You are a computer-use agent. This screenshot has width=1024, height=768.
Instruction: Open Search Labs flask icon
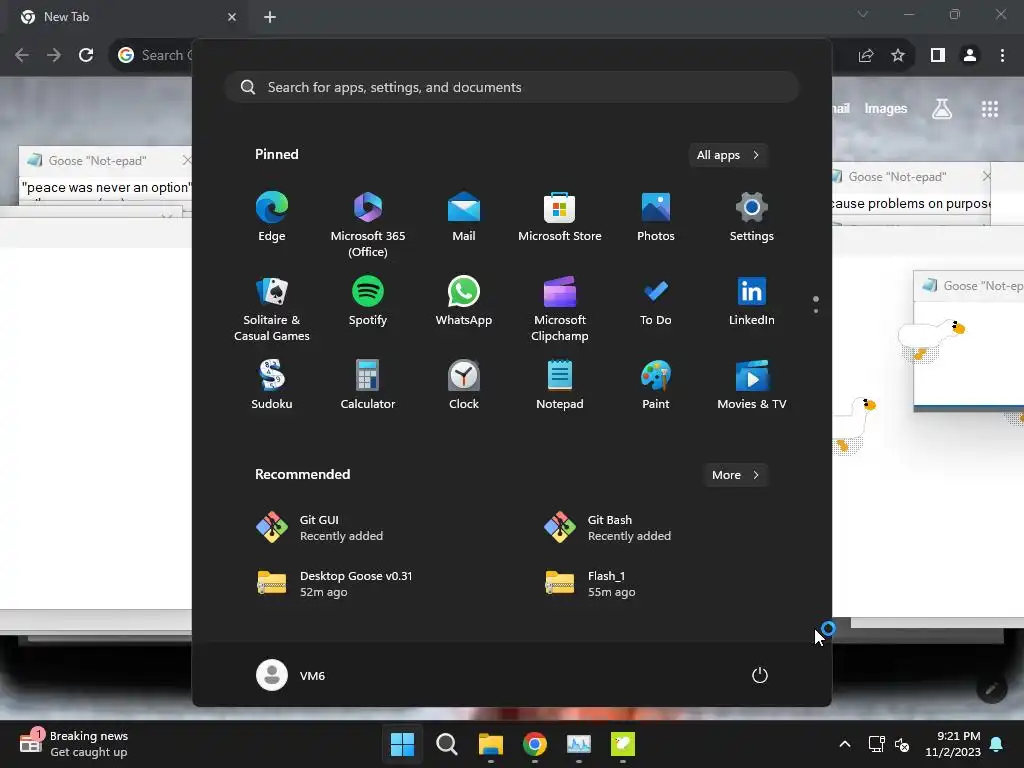(942, 109)
